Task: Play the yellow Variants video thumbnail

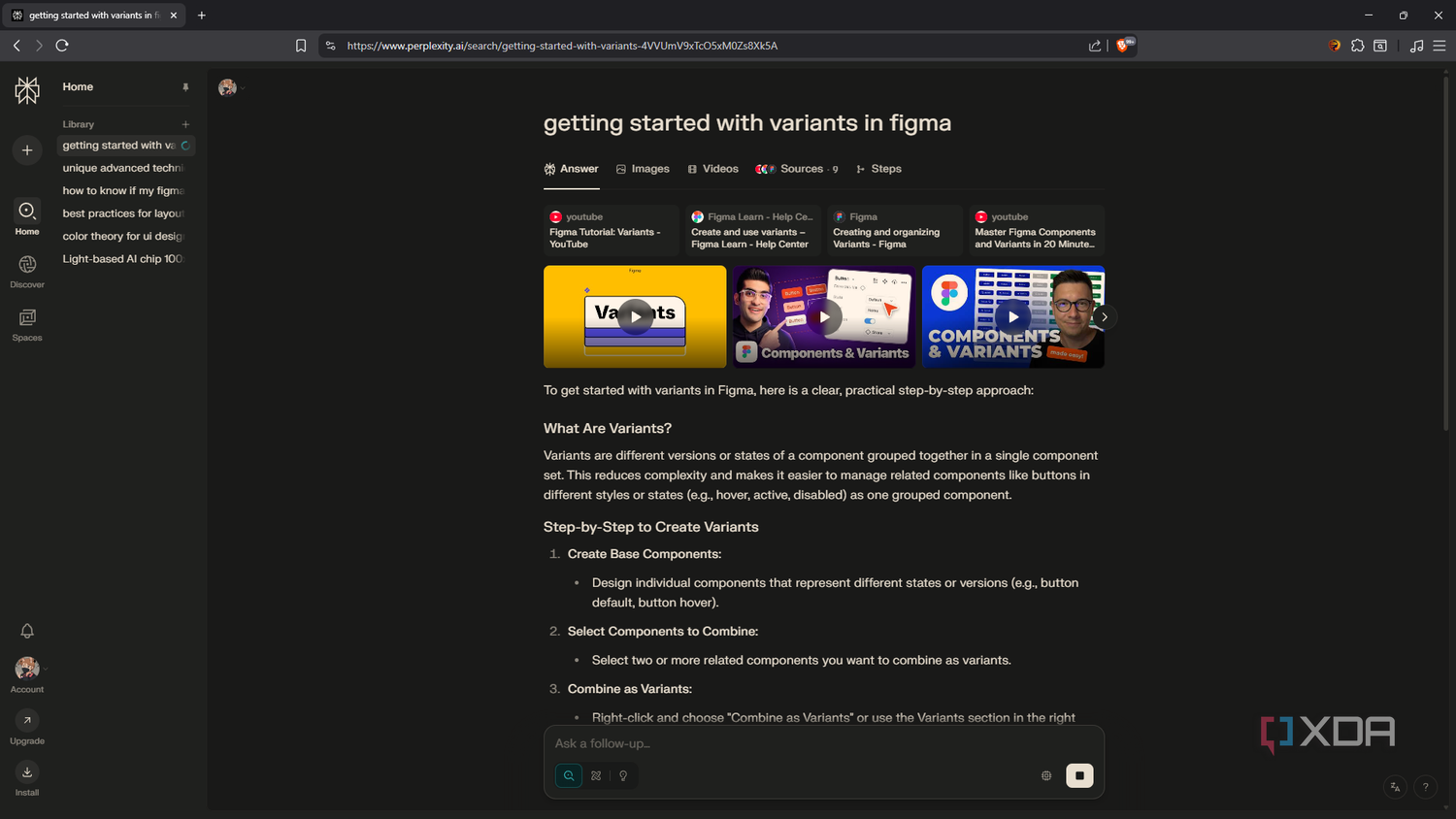Action: (635, 316)
